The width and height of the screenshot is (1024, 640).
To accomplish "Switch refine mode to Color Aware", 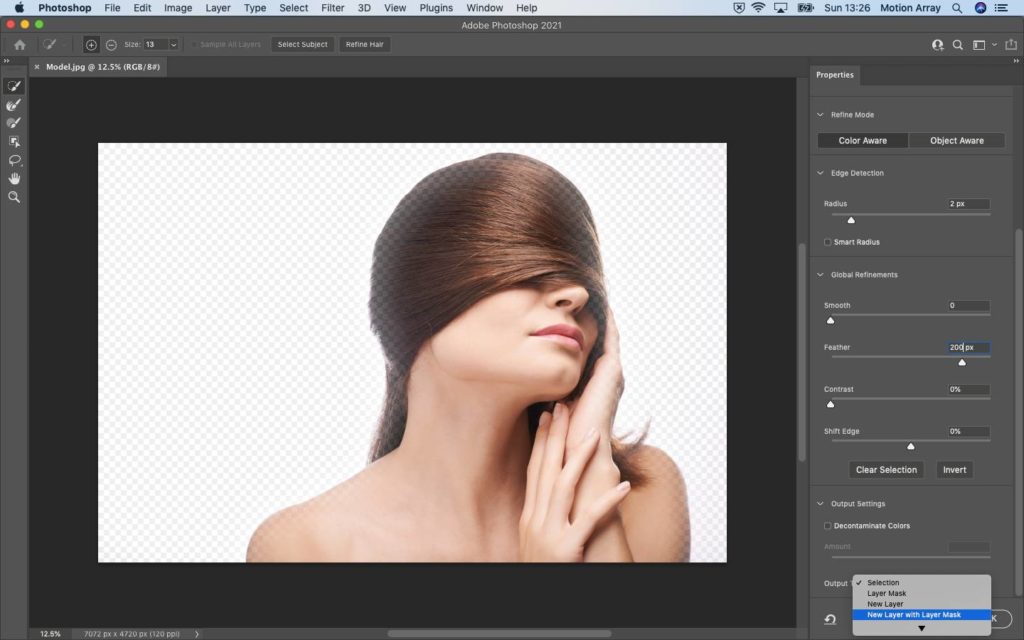I will pyautogui.click(x=863, y=140).
